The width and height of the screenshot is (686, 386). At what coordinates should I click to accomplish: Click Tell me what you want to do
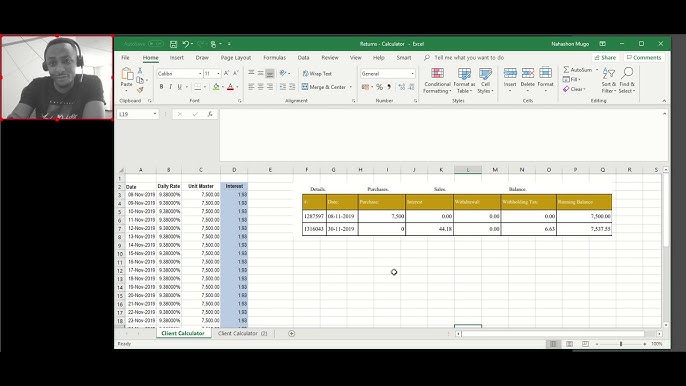[469, 58]
